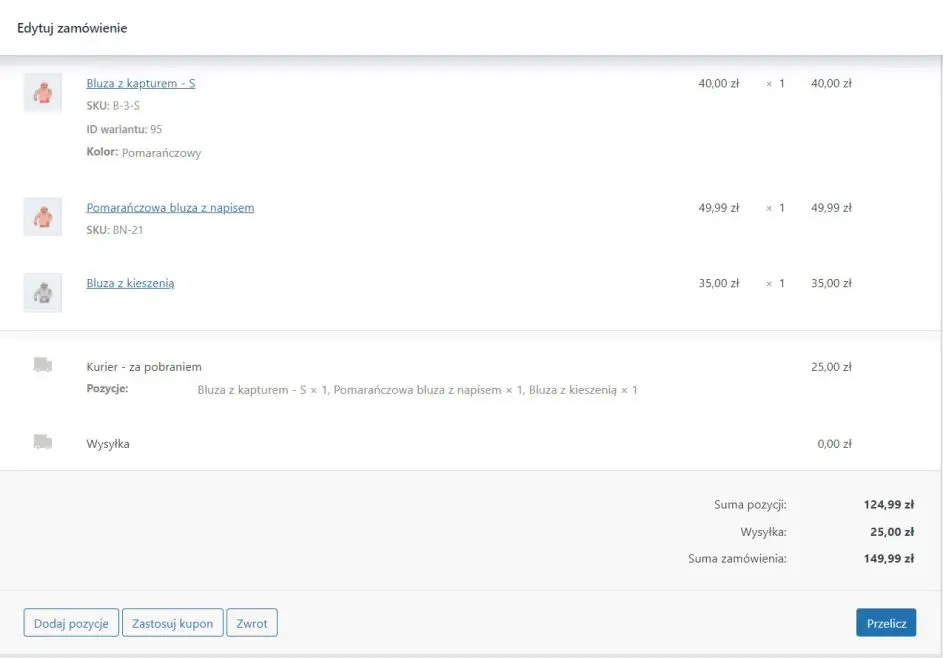Open the Bluza z kieszenią product link
Image resolution: width=943 pixels, height=658 pixels.
tap(130, 283)
